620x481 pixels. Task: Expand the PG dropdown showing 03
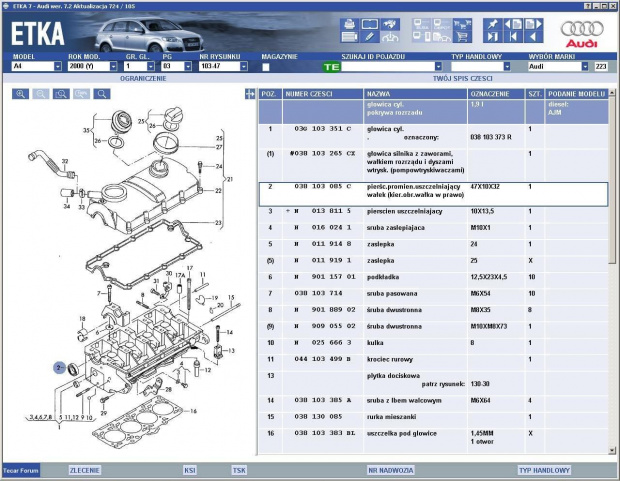(x=188, y=66)
